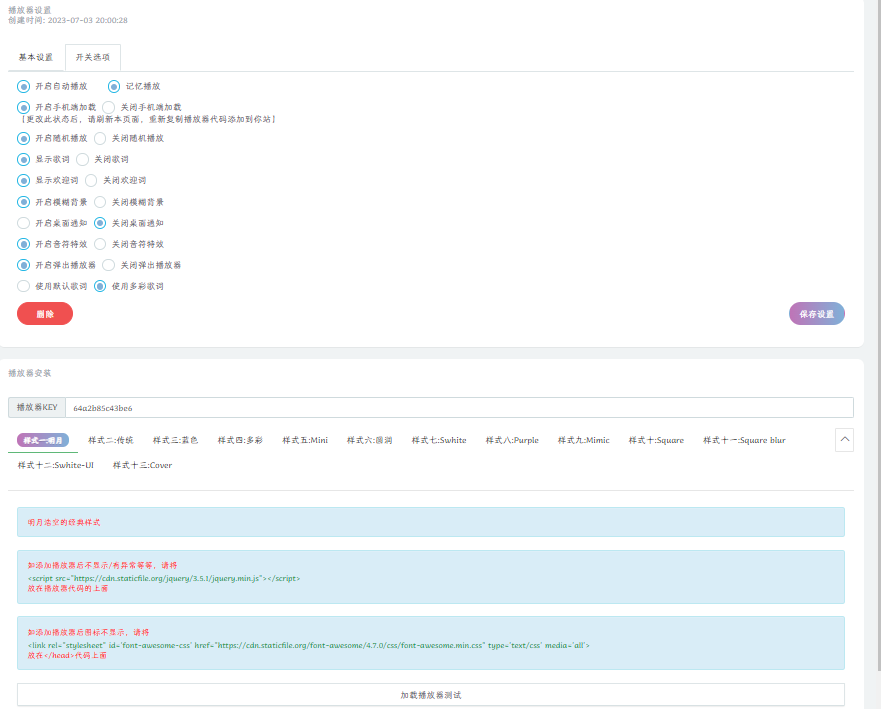The height and width of the screenshot is (709, 881).
Task: Choose 关闭手机端加载 radio option
Action: pos(109,107)
